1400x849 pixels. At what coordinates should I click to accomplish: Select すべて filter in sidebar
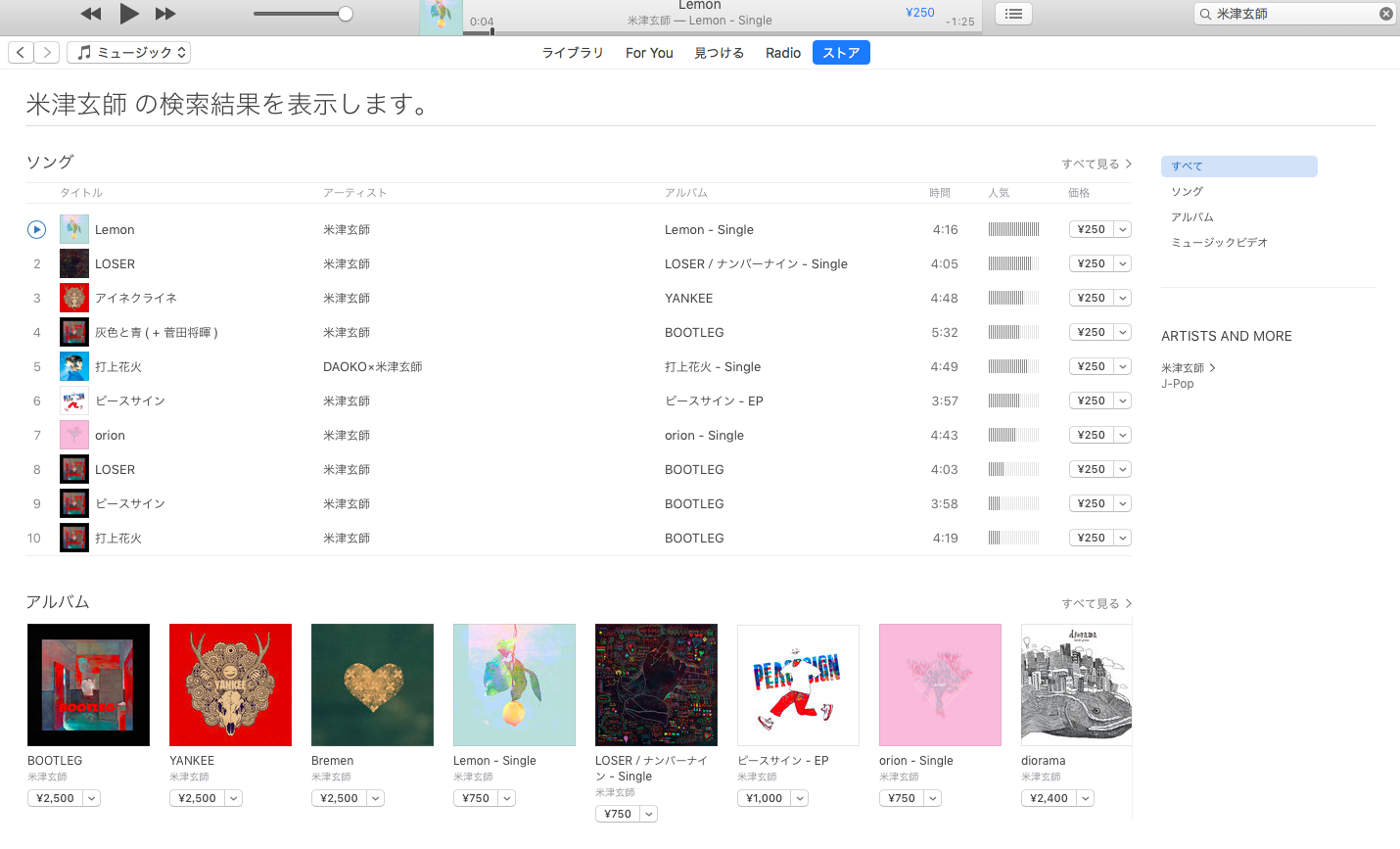(1239, 166)
